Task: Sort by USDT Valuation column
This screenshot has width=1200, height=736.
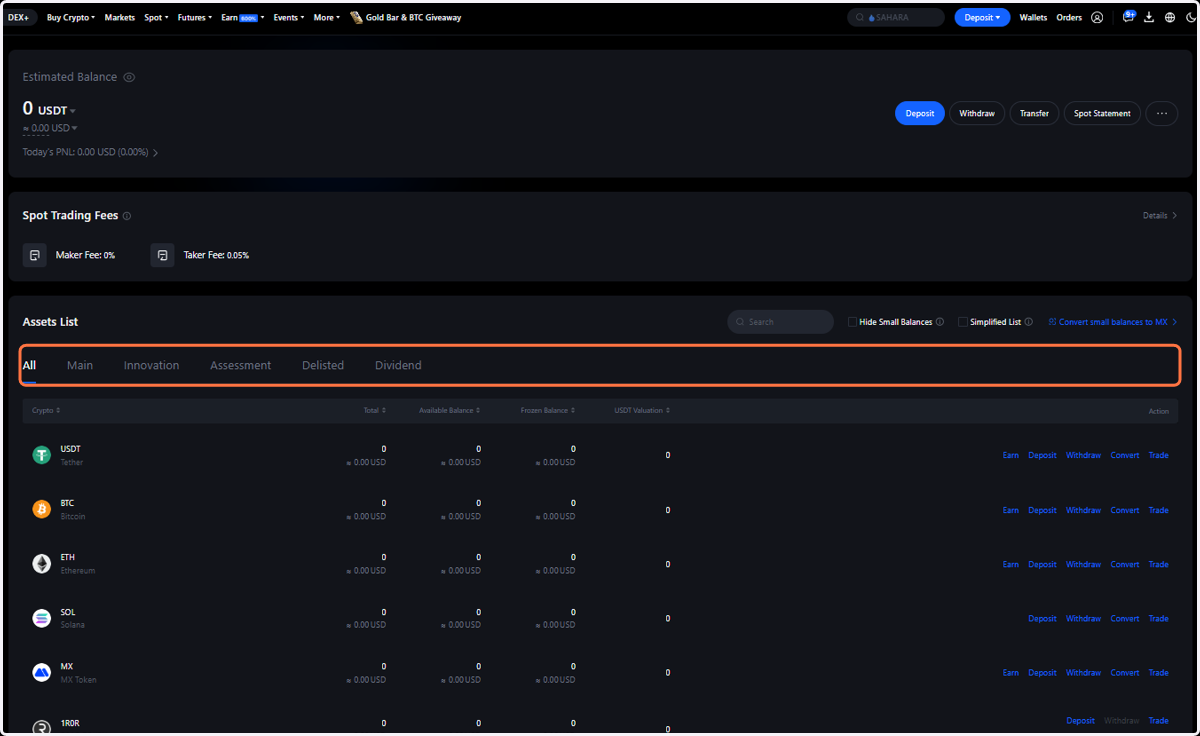Action: coord(642,410)
